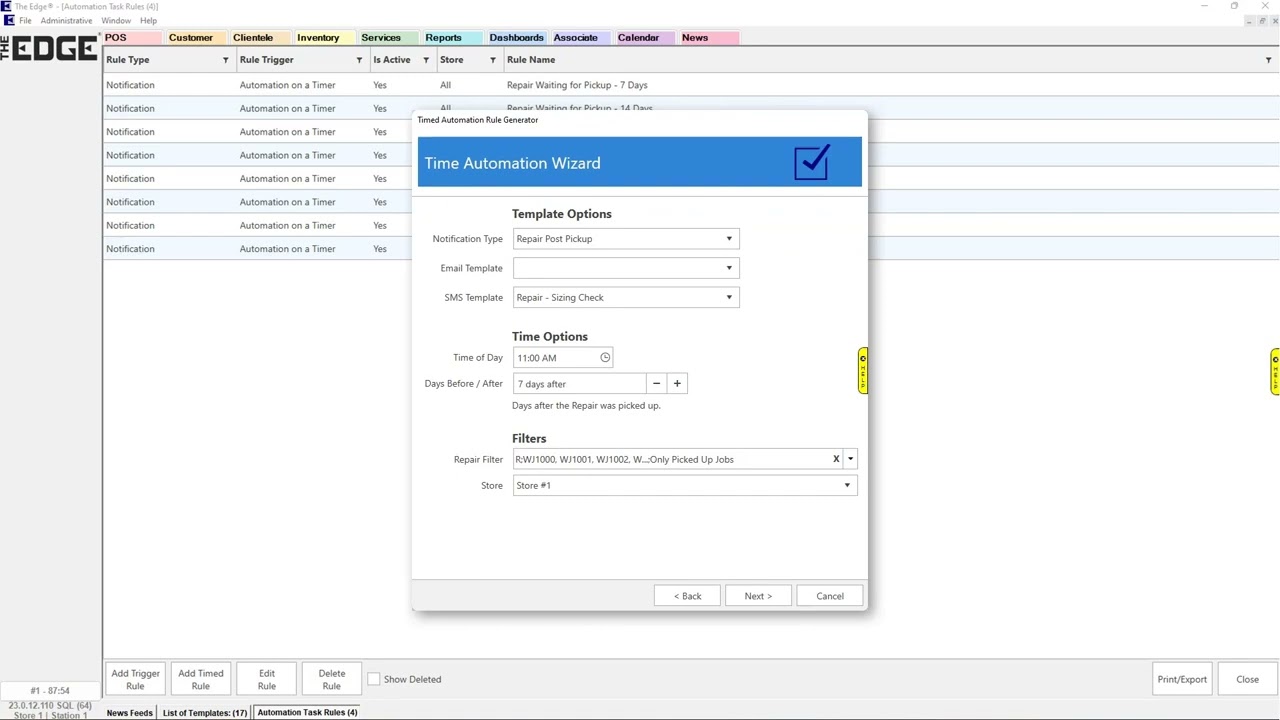
Task: Select the 'Repair Waiting for Pickup - 7 Days' rule
Action: click(x=691, y=85)
